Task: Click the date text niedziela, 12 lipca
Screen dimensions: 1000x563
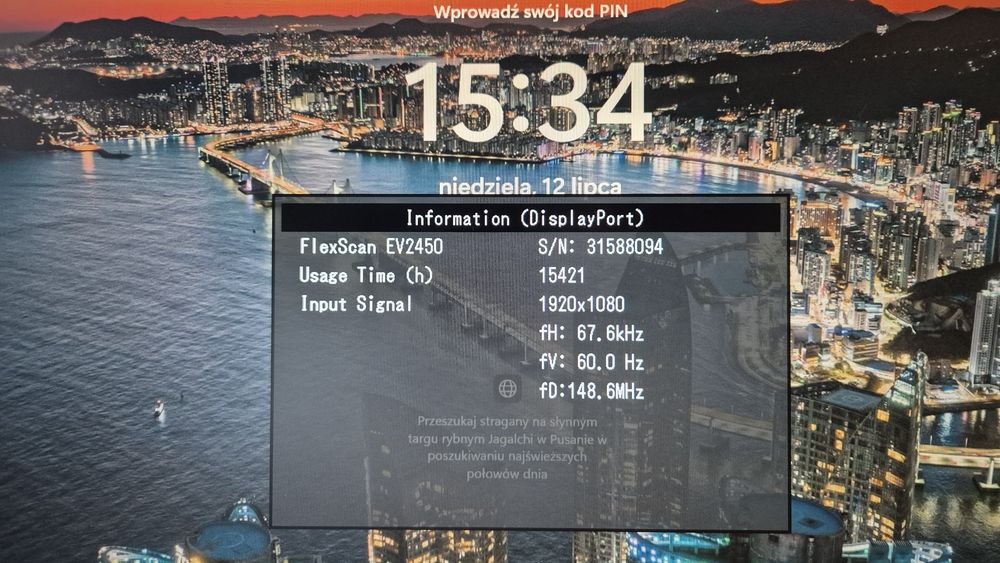Action: click(530, 186)
